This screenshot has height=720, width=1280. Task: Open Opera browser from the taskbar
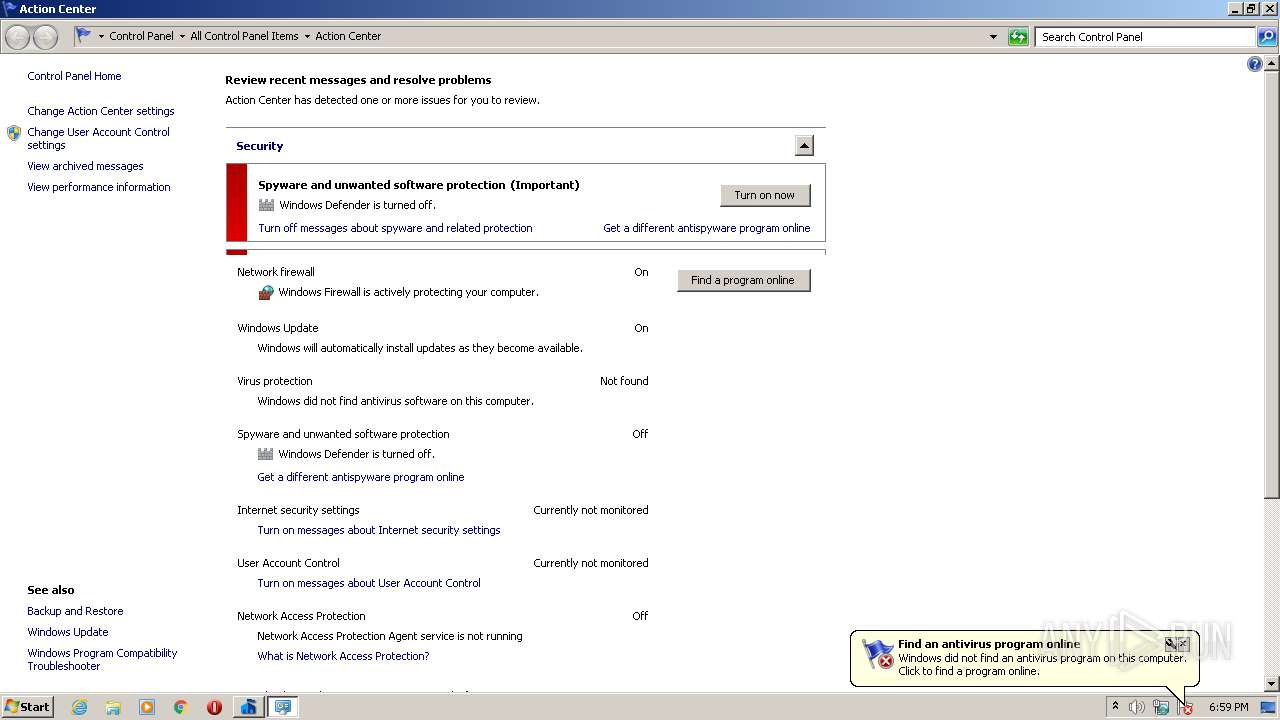coord(214,707)
